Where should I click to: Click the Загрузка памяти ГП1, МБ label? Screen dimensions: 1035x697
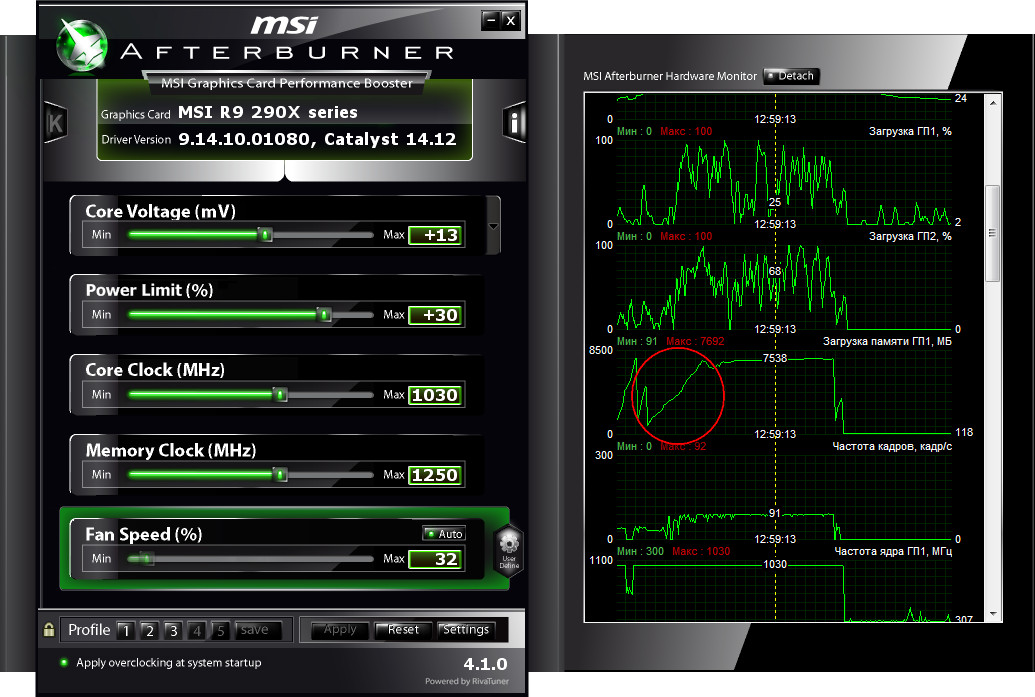887,341
